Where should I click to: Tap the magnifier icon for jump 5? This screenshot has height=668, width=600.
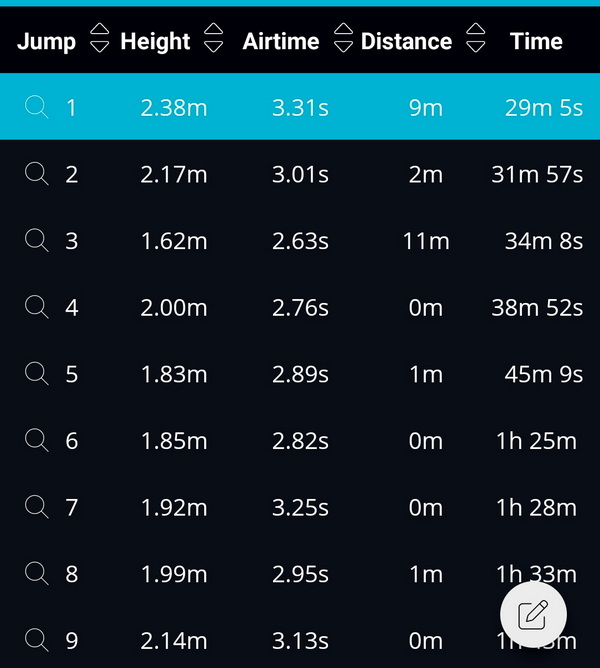[x=37, y=373]
